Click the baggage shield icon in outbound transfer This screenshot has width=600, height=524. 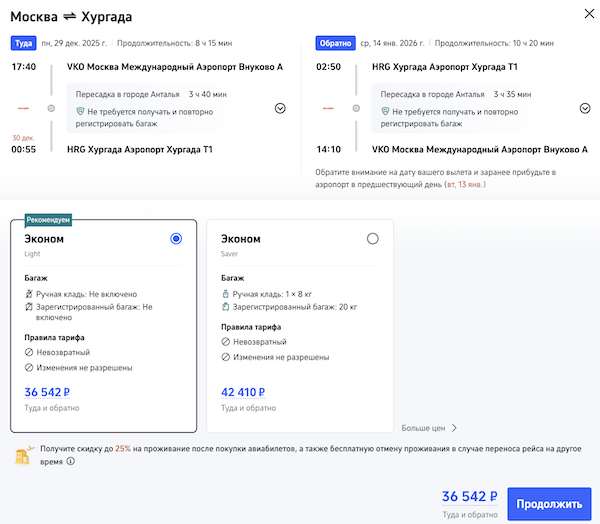coord(80,112)
